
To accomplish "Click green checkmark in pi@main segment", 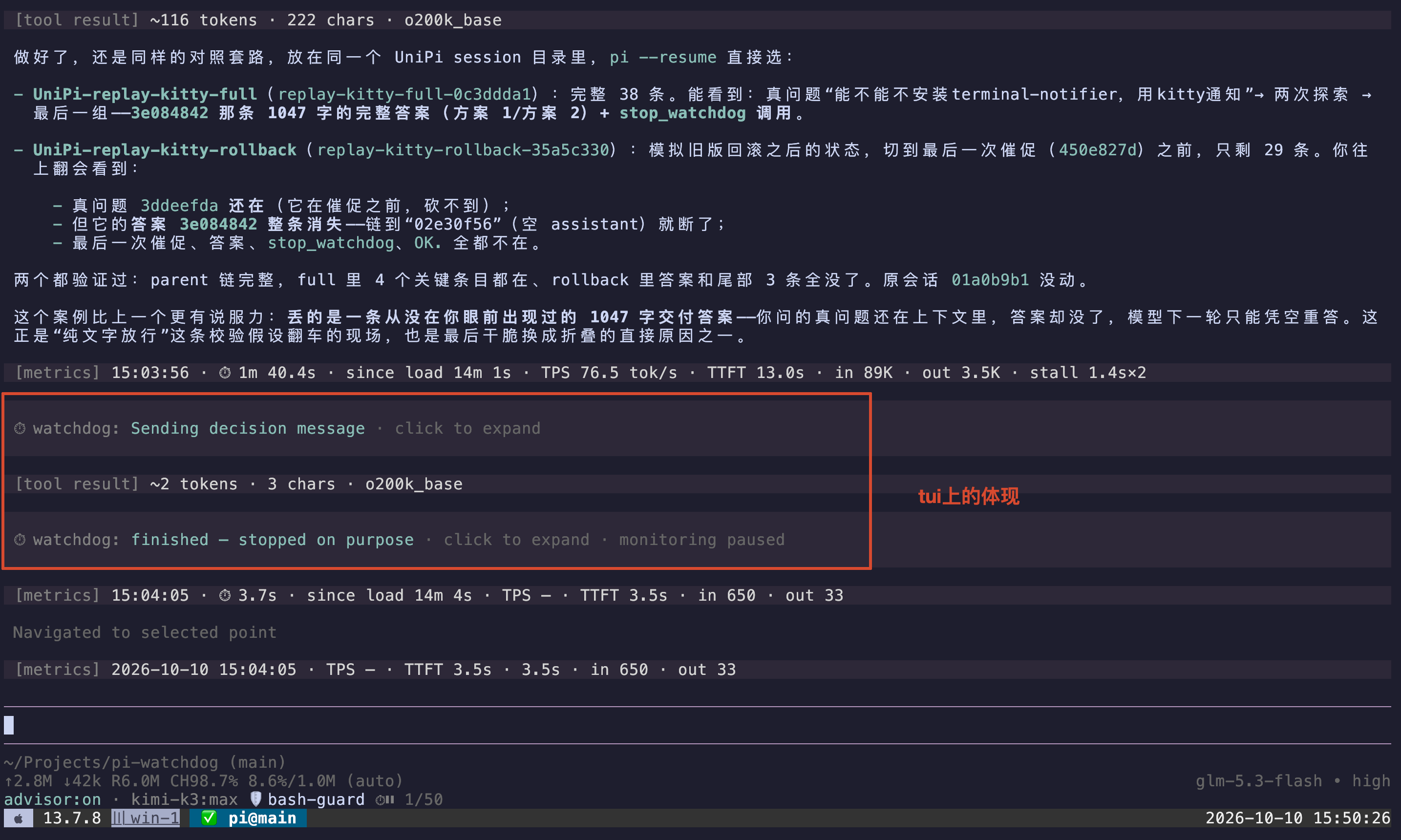I will pyautogui.click(x=209, y=818).
